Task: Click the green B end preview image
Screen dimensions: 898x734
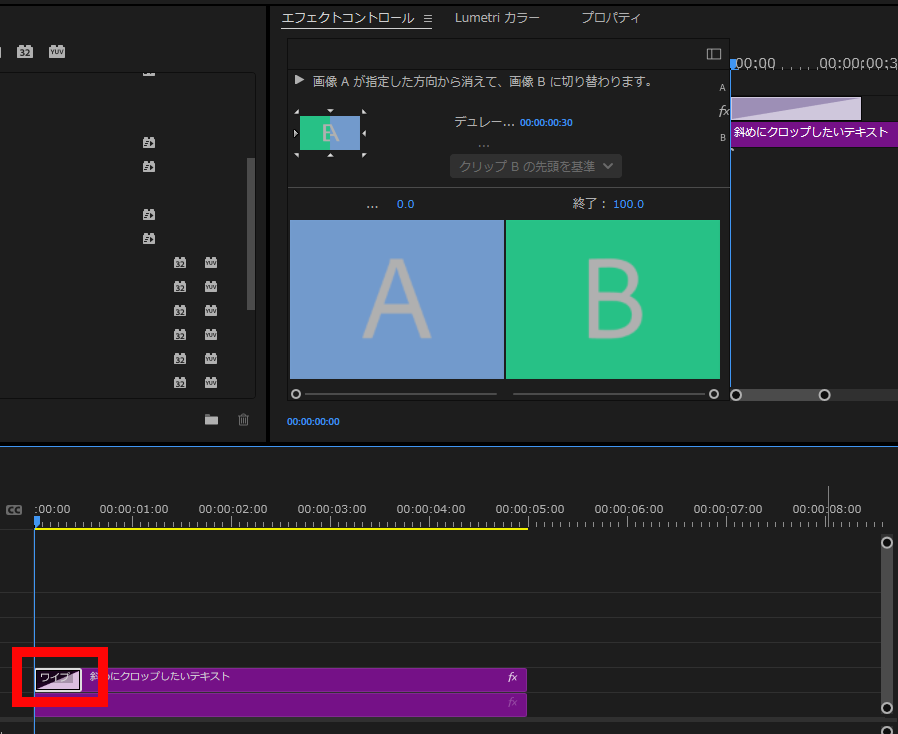Action: [613, 299]
